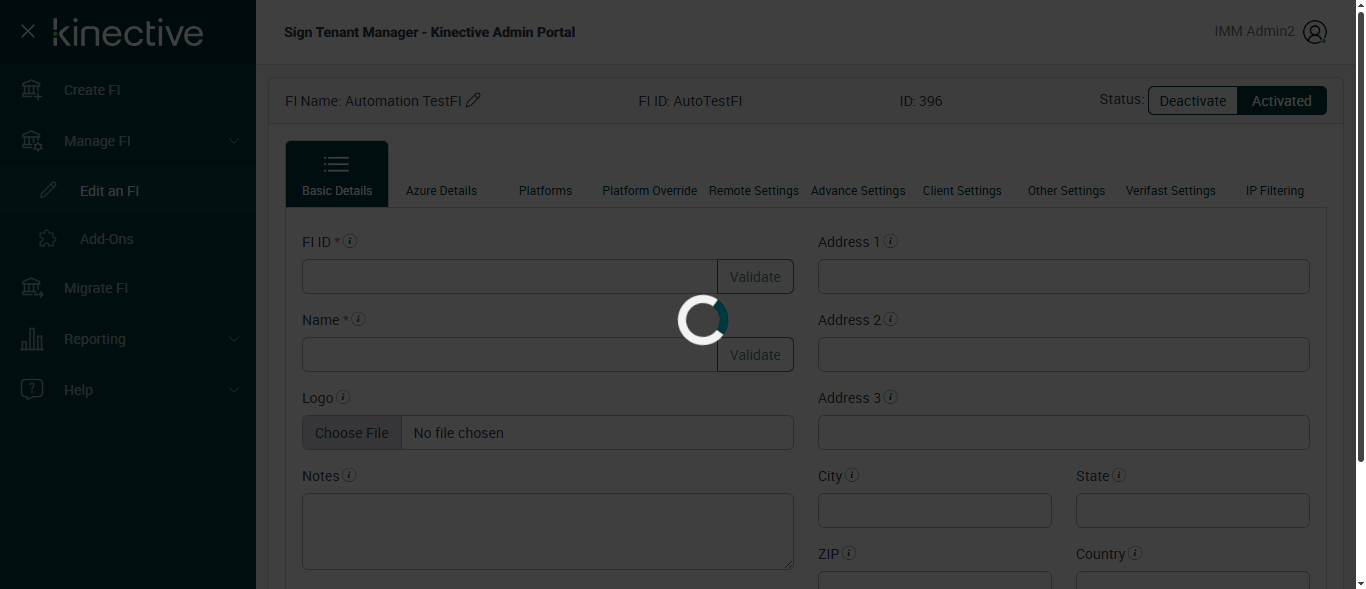Expand the Help menu chevron

pos(234,390)
